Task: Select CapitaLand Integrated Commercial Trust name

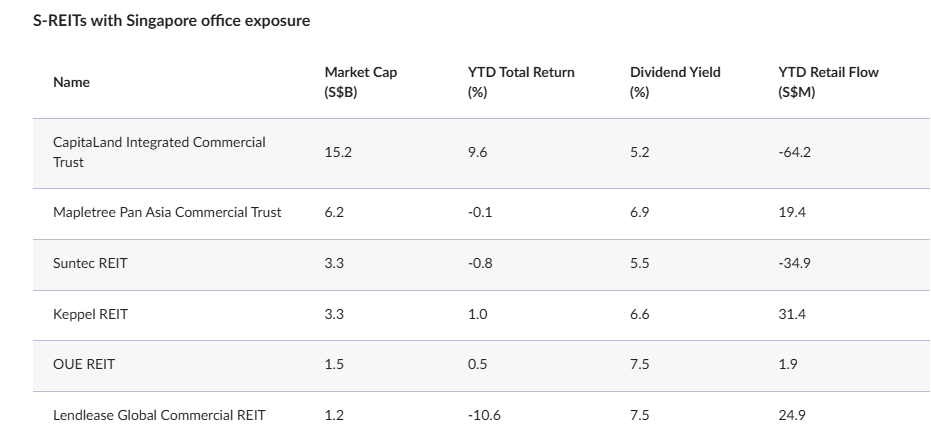Action: click(x=159, y=152)
